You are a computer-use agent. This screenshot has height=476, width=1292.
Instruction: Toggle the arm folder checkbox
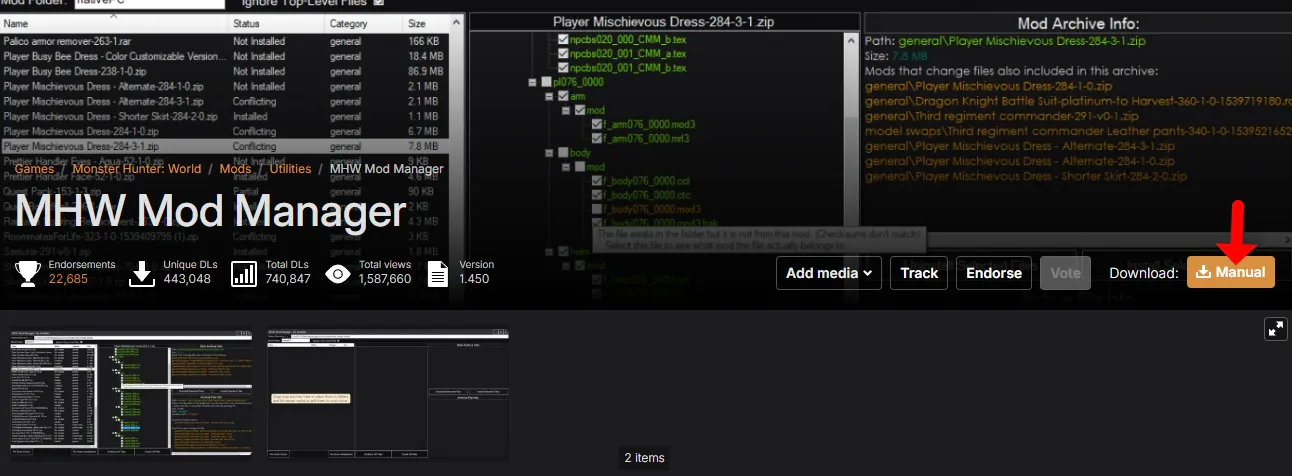coord(563,96)
